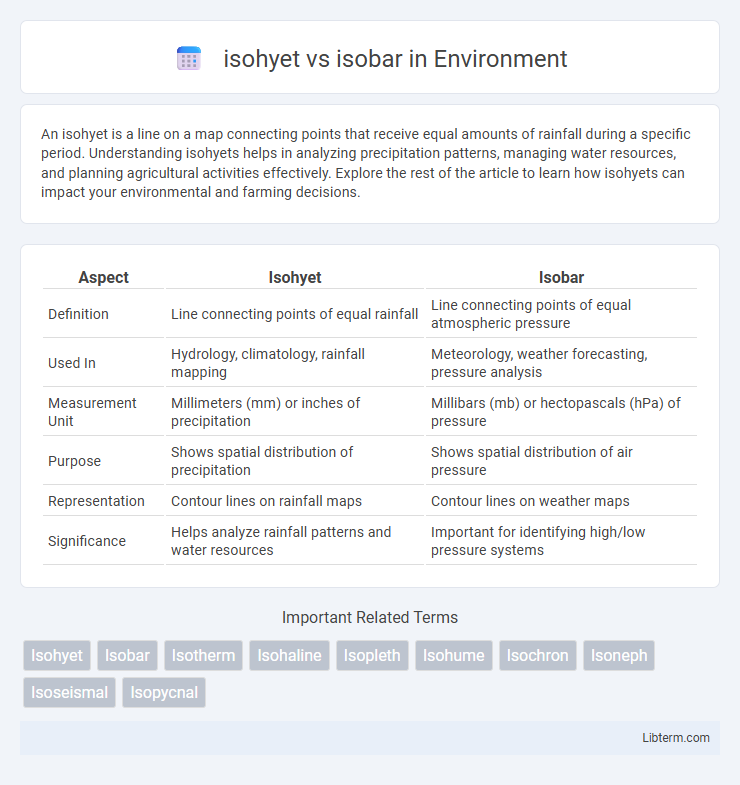Click the 'Isobar' column header
740x785 pixels.
561,277
